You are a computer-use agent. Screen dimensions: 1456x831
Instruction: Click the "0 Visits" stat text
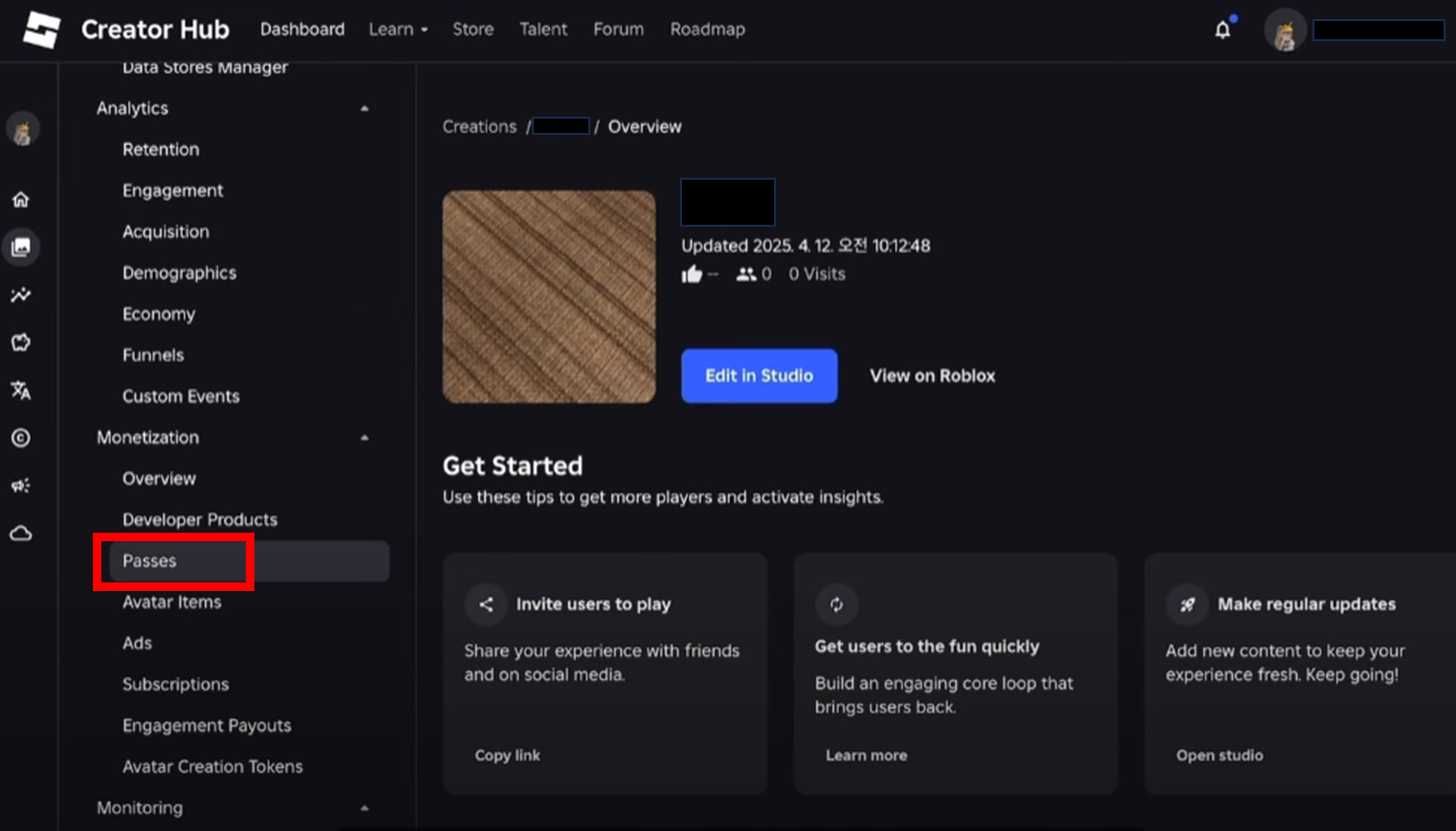pyautogui.click(x=817, y=274)
